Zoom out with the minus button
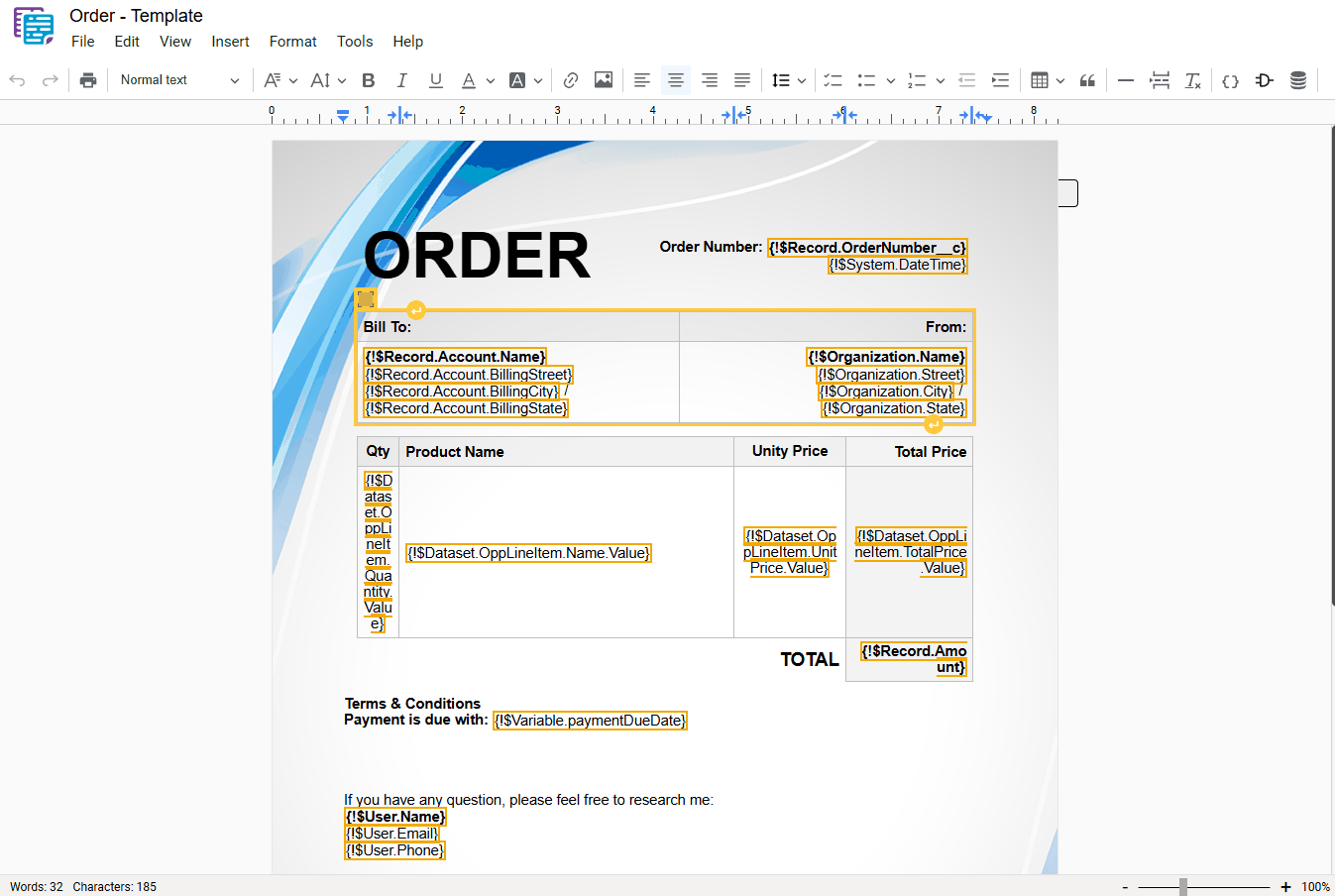Viewport: 1335px width, 896px height. (1125, 887)
